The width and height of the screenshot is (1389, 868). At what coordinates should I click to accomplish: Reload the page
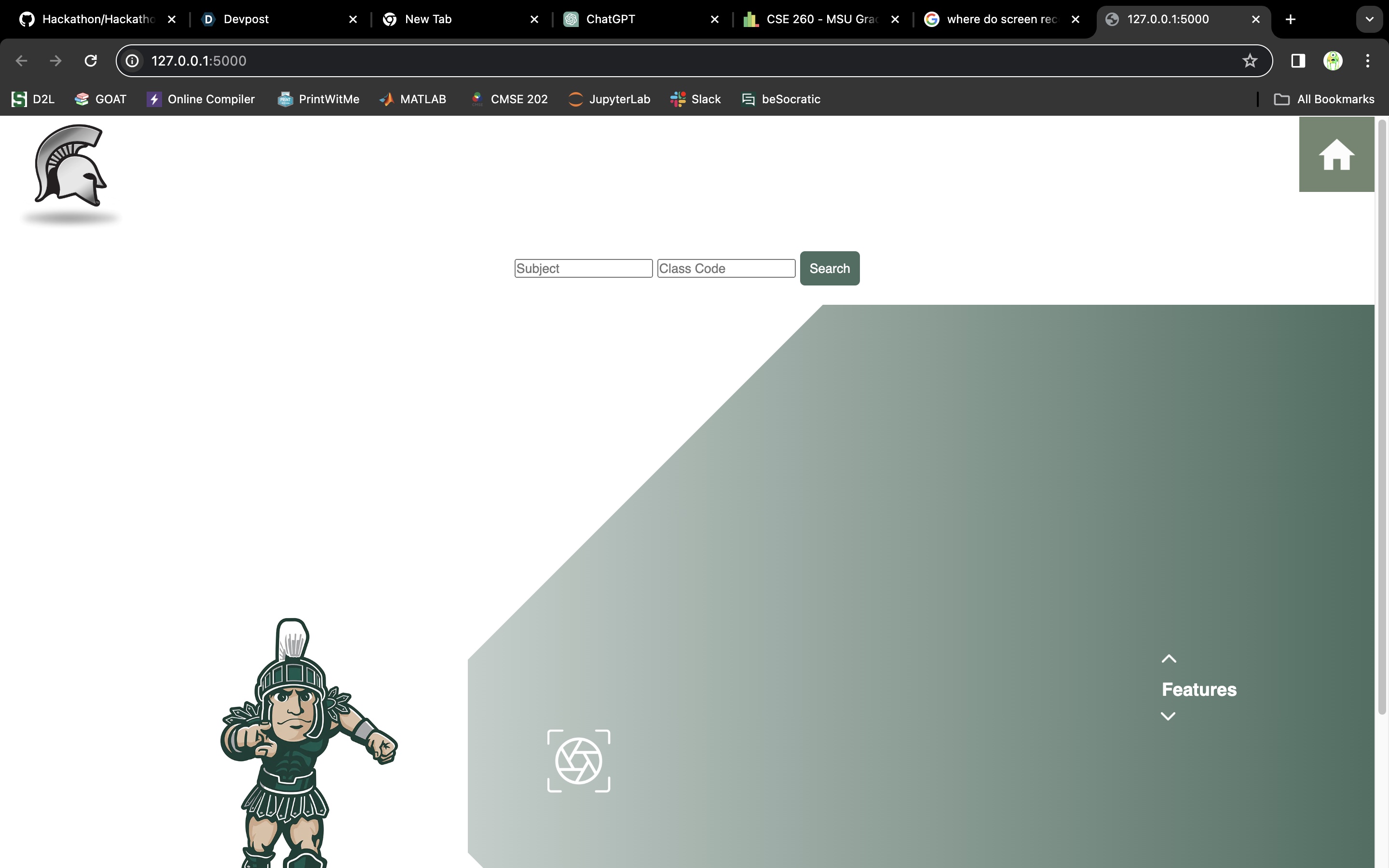(91, 61)
